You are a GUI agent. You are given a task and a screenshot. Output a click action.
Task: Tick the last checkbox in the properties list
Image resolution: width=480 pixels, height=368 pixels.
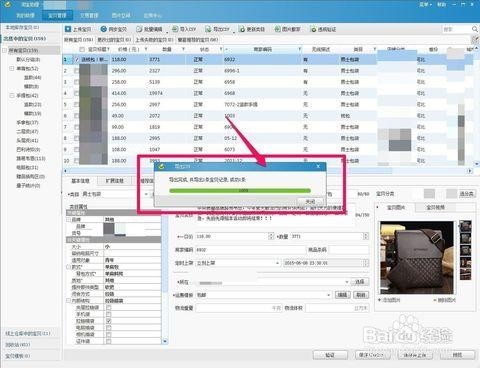[x=109, y=341]
